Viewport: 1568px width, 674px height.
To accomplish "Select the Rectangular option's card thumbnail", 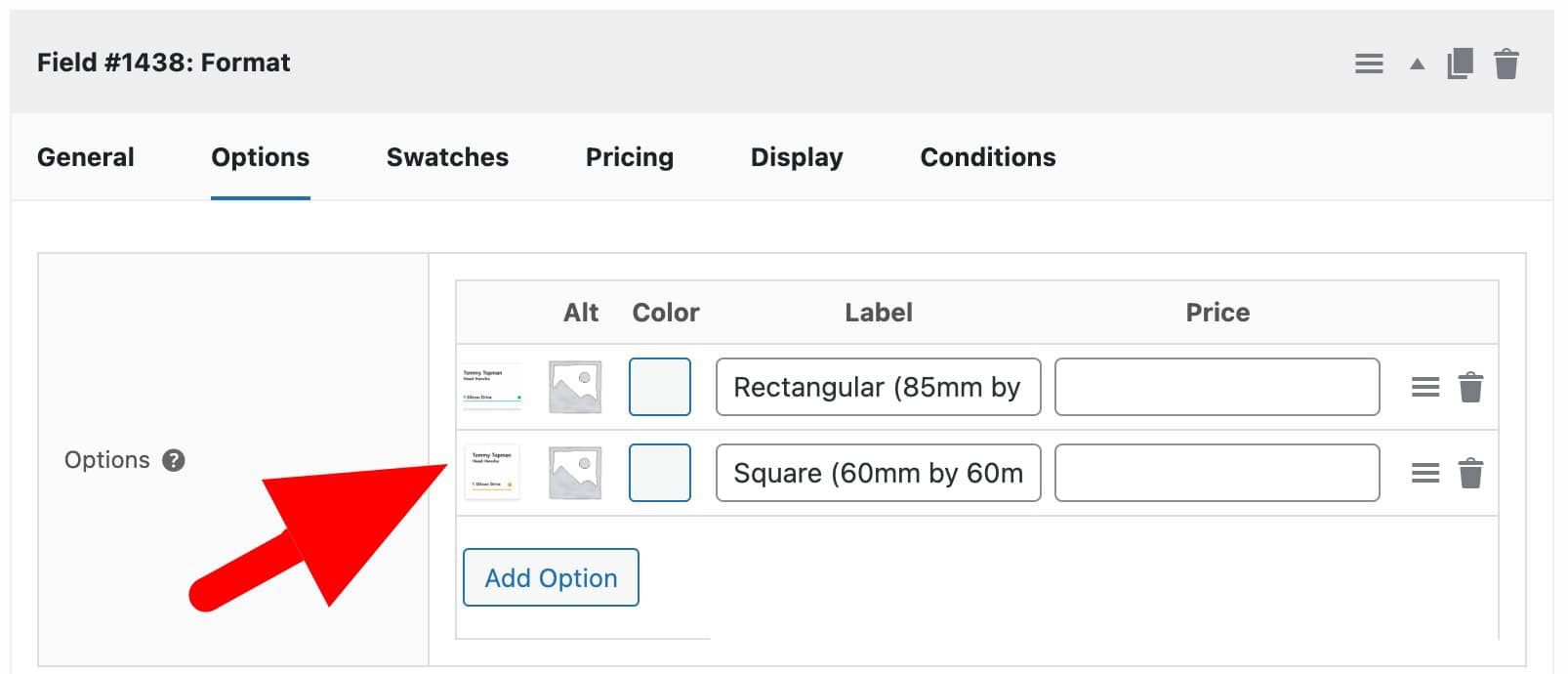I will [x=493, y=386].
